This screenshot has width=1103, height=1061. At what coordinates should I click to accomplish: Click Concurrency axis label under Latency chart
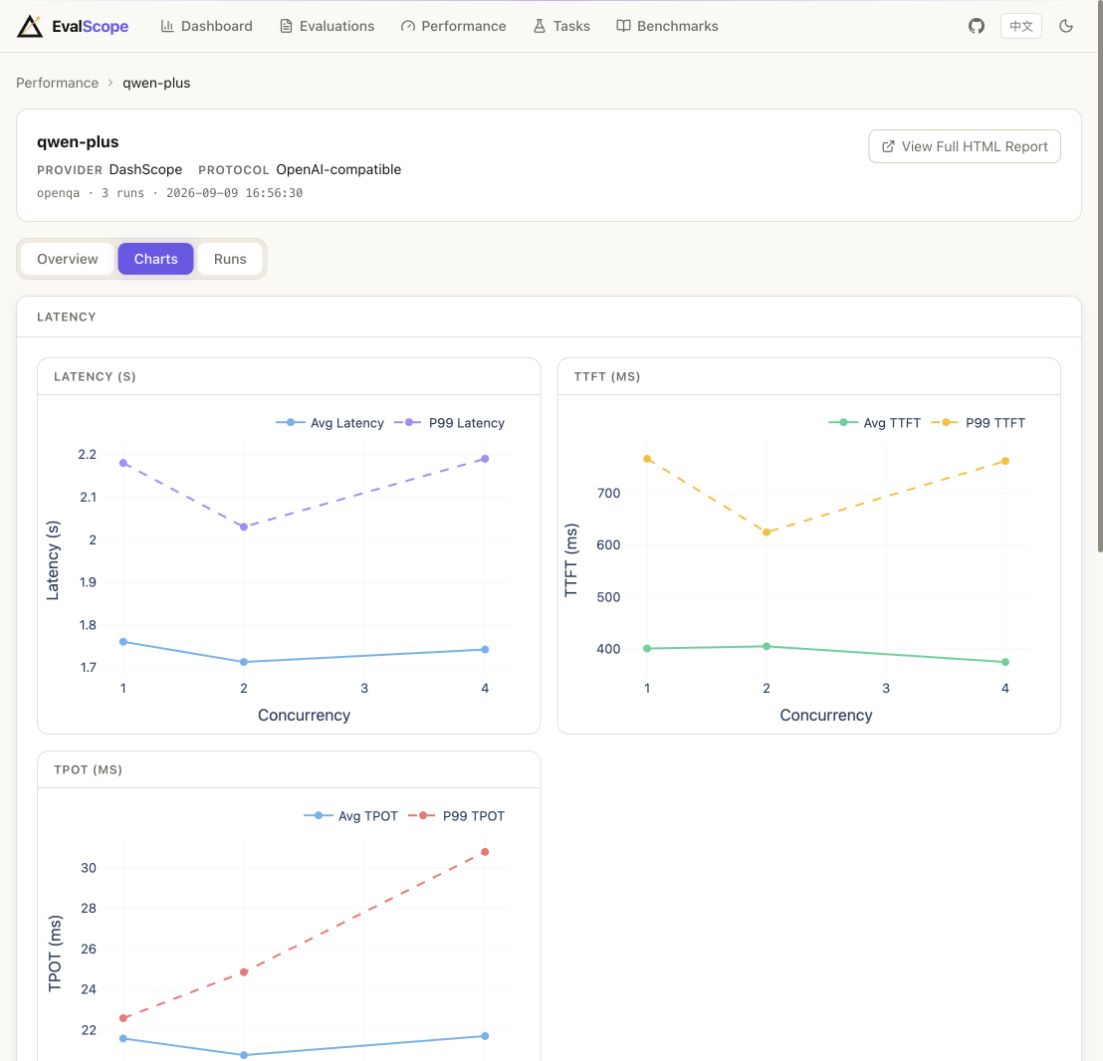click(x=304, y=716)
